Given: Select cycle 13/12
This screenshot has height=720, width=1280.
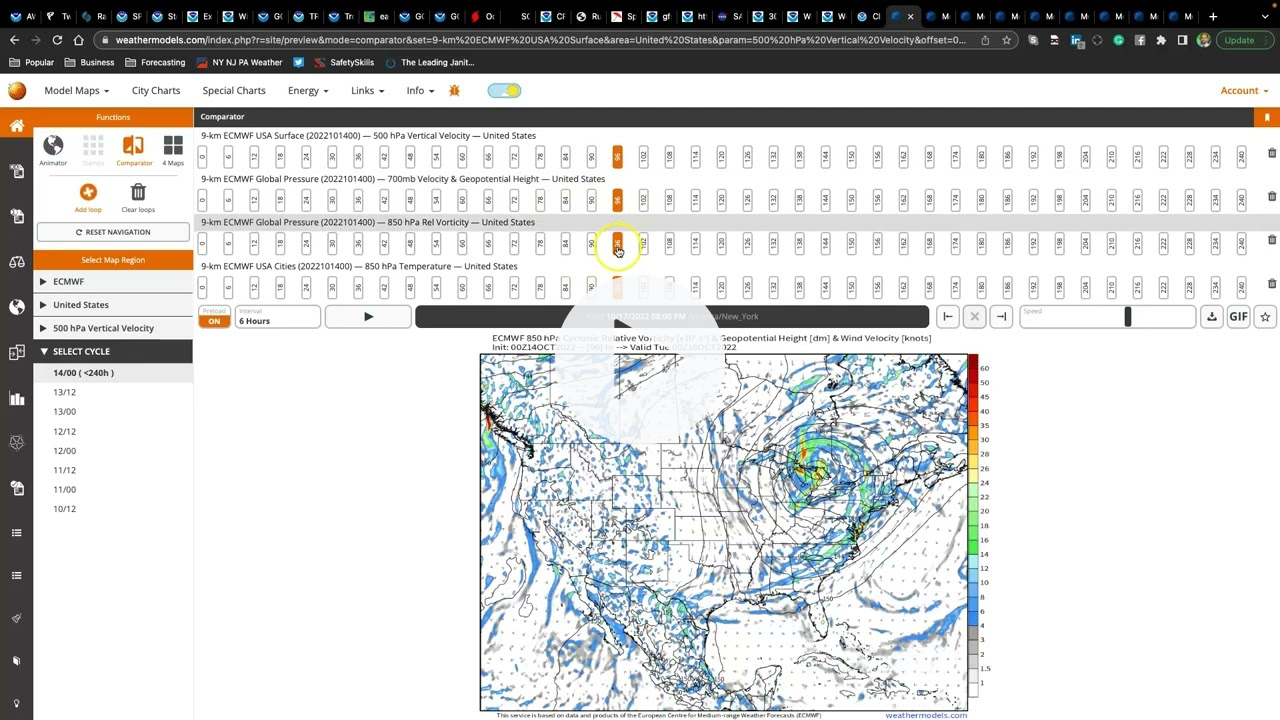Looking at the screenshot, I should [x=64, y=392].
